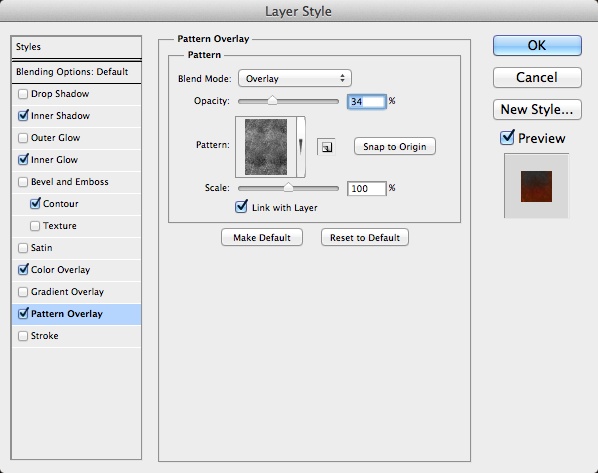This screenshot has height=473, width=598.
Task: Click the Opacity percentage input field
Action: 367,101
